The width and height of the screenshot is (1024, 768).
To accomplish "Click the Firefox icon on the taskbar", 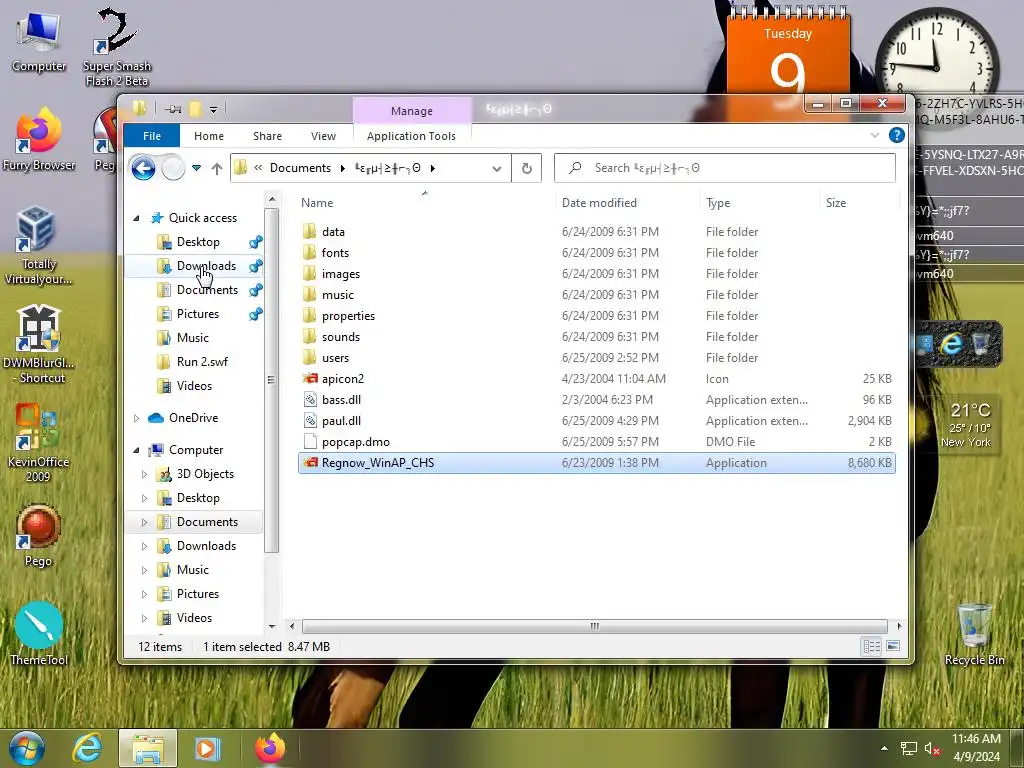I will click(270, 748).
